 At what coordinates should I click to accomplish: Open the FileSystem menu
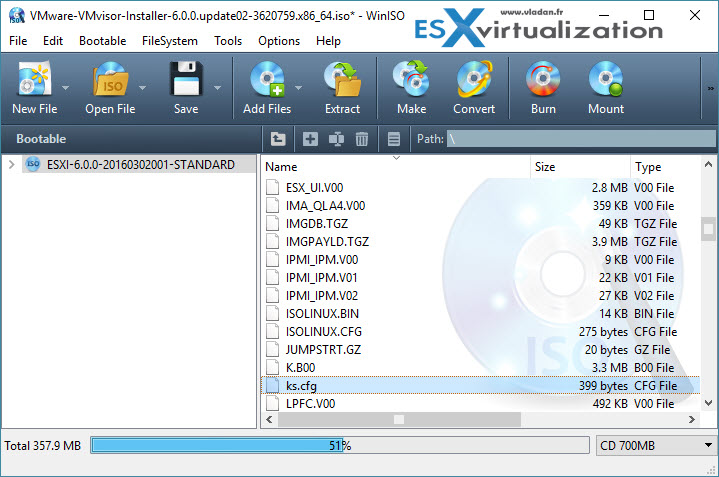coord(170,41)
